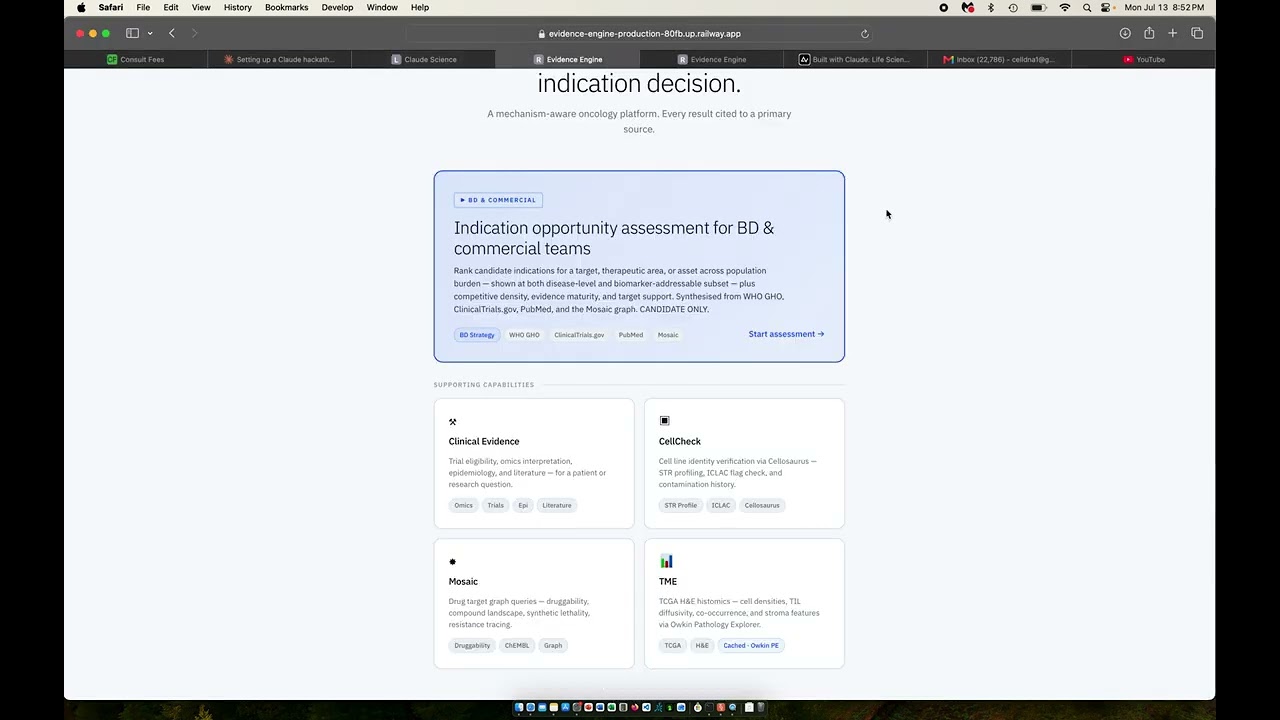Click the Mosaic card star icon
Viewport: 1280px width, 720px height.
pyautogui.click(x=453, y=562)
